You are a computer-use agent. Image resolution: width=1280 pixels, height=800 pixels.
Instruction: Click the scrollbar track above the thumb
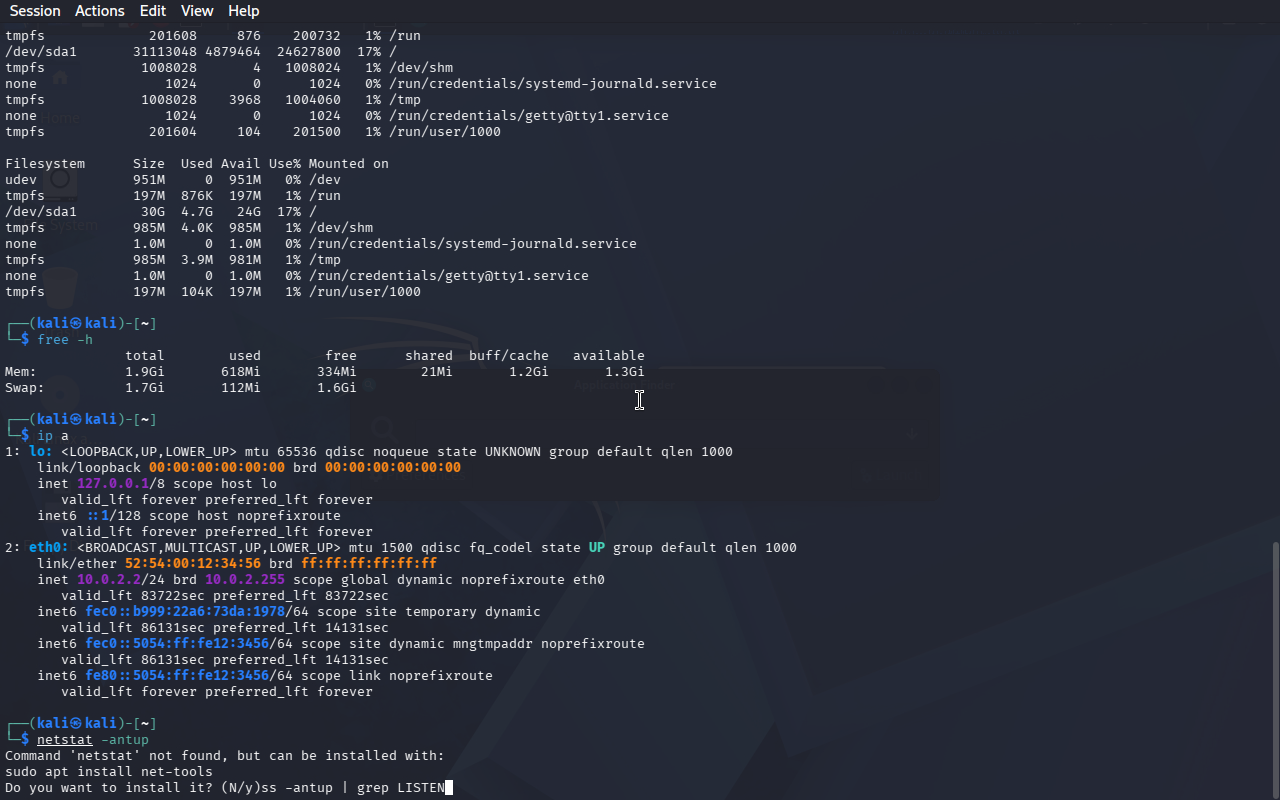pyautogui.click(x=1275, y=280)
